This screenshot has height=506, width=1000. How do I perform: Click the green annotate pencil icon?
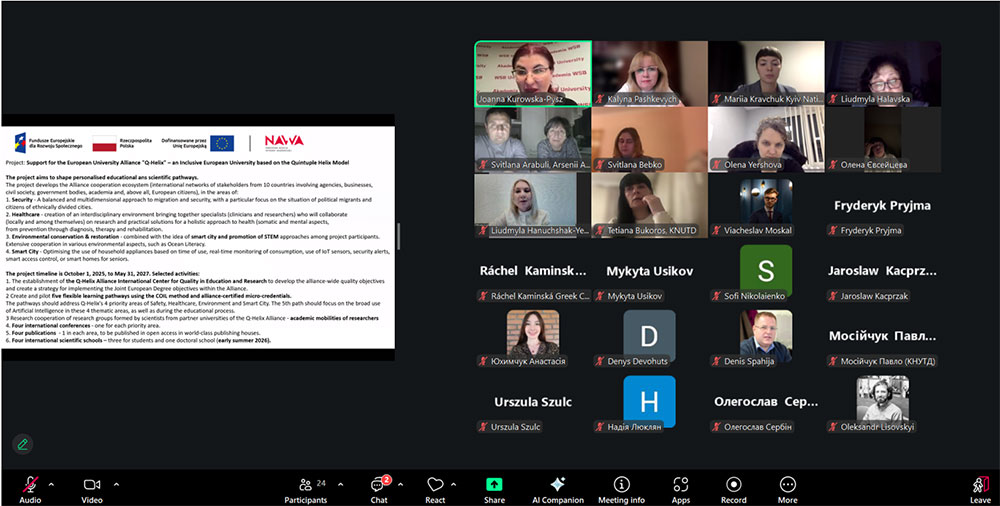[x=22, y=444]
